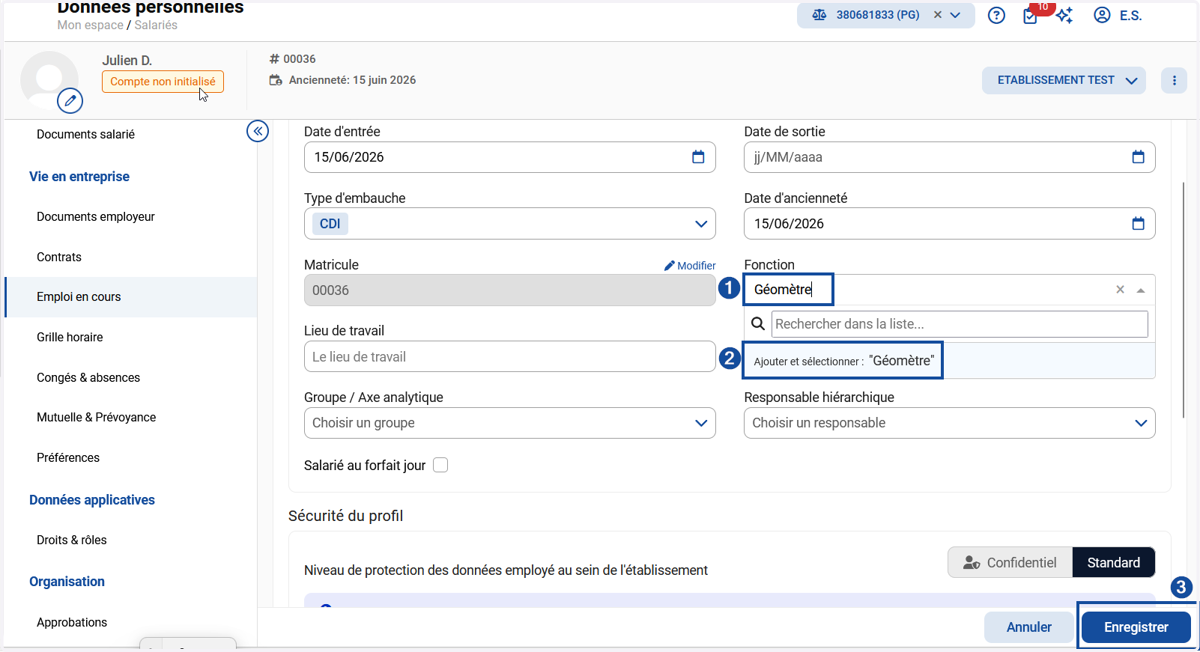Click the Compte non initialisé badge
The width and height of the screenshot is (1200, 652).
coord(163,82)
